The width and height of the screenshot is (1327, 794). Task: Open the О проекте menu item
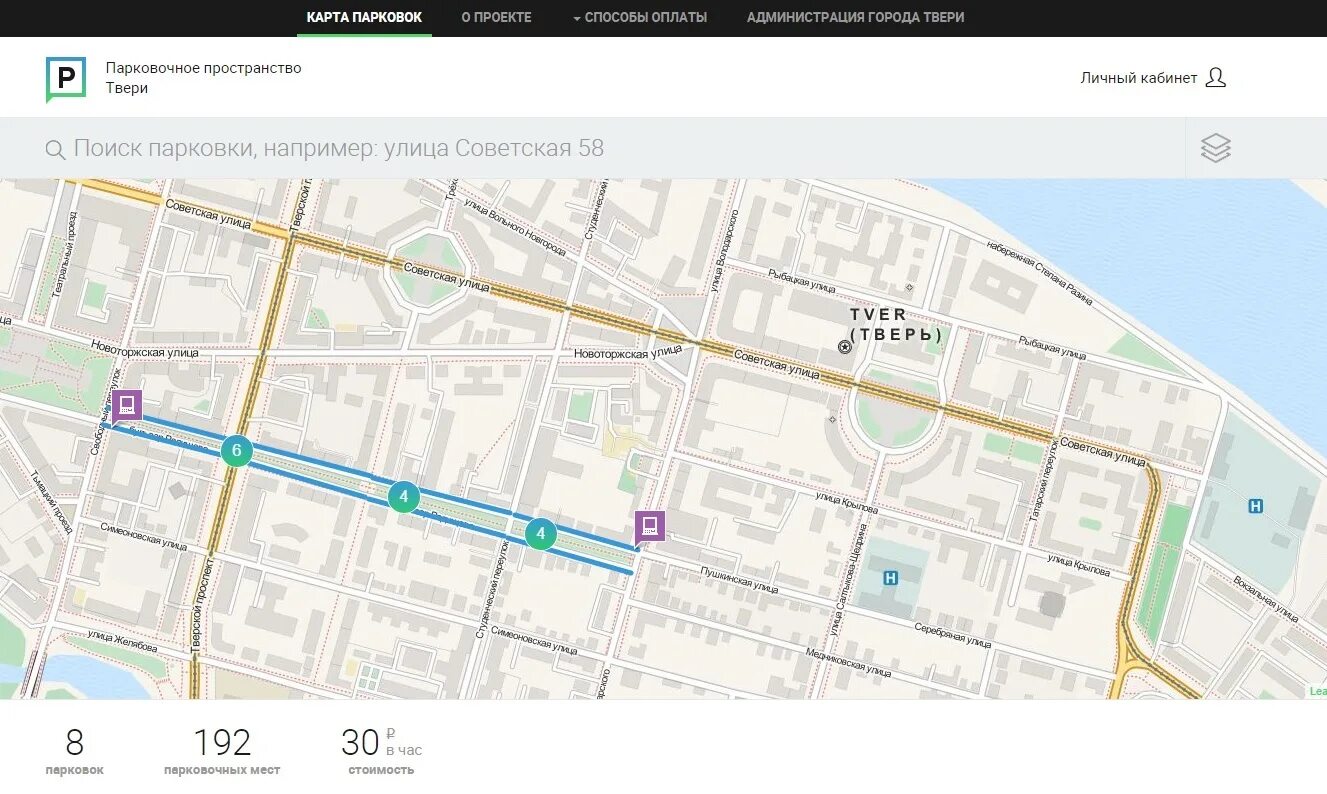pos(496,18)
